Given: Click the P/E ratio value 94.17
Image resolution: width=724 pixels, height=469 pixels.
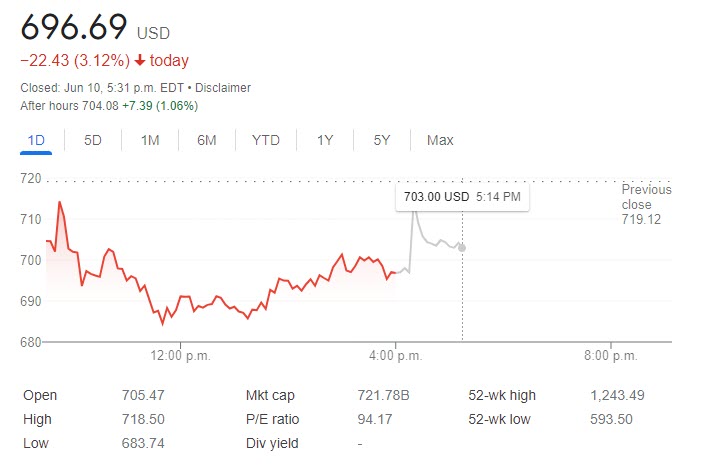Looking at the screenshot, I should 374,419.
